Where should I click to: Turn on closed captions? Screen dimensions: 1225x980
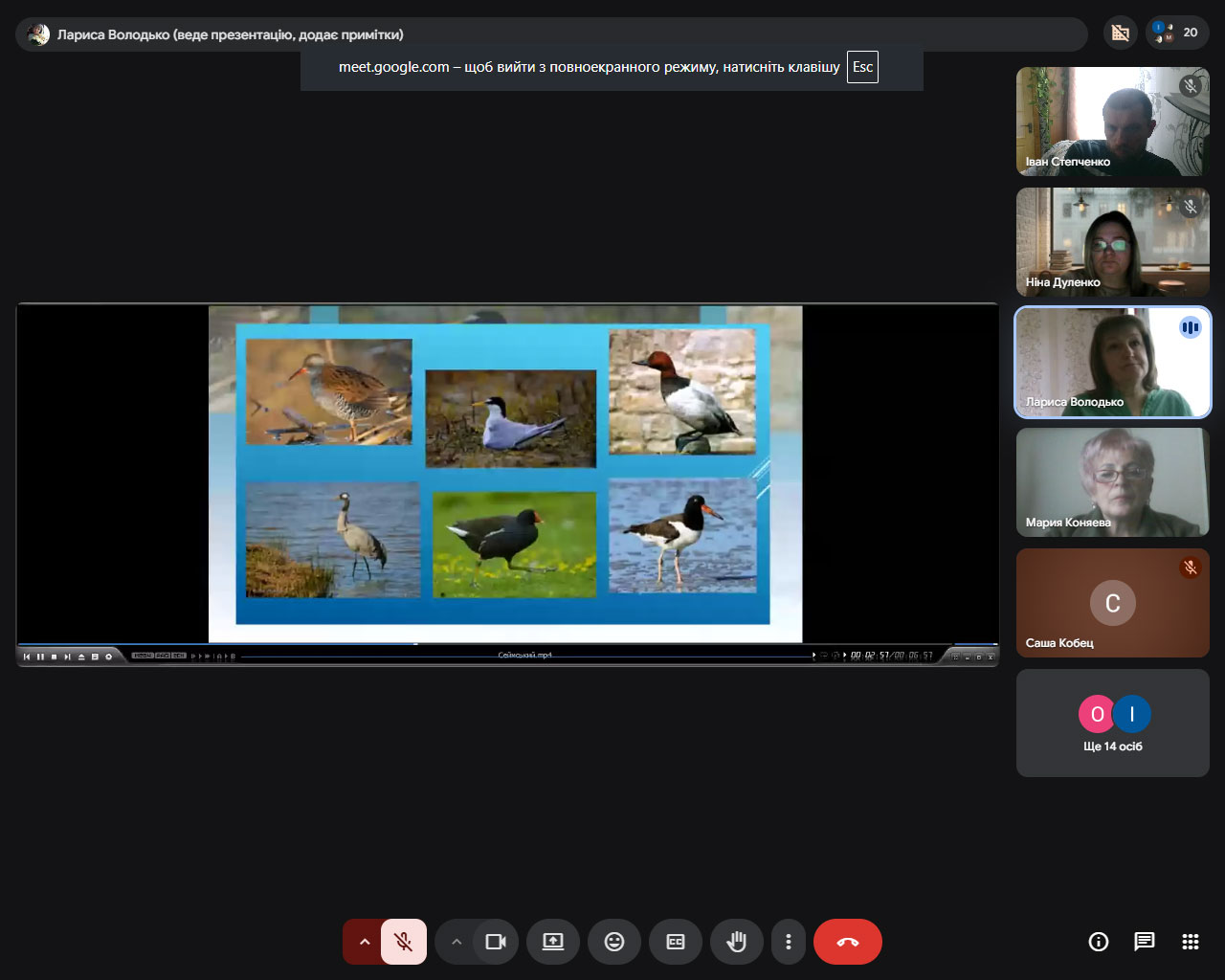pyautogui.click(x=676, y=942)
